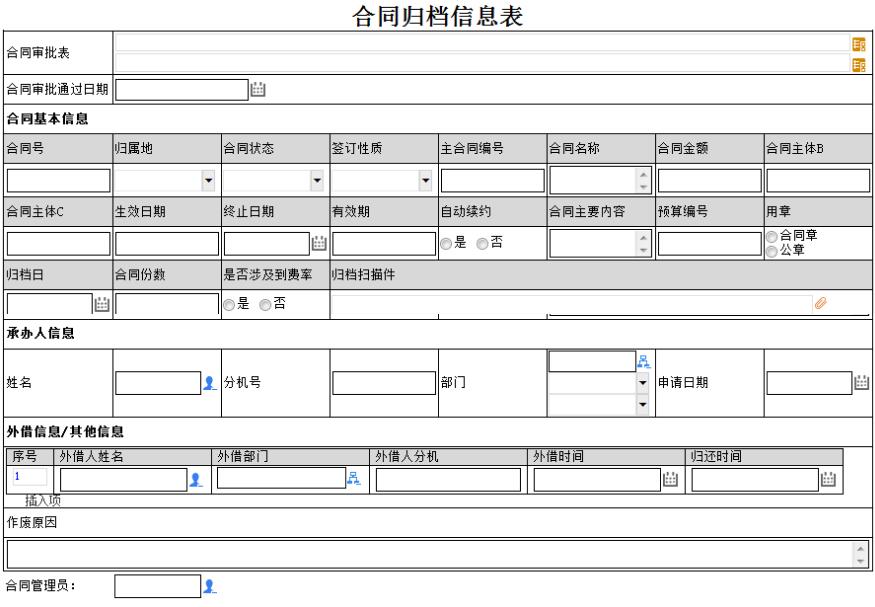875x607 pixels.
Task: Click the 合同归档信息表 page title
Action: [x=438, y=16]
